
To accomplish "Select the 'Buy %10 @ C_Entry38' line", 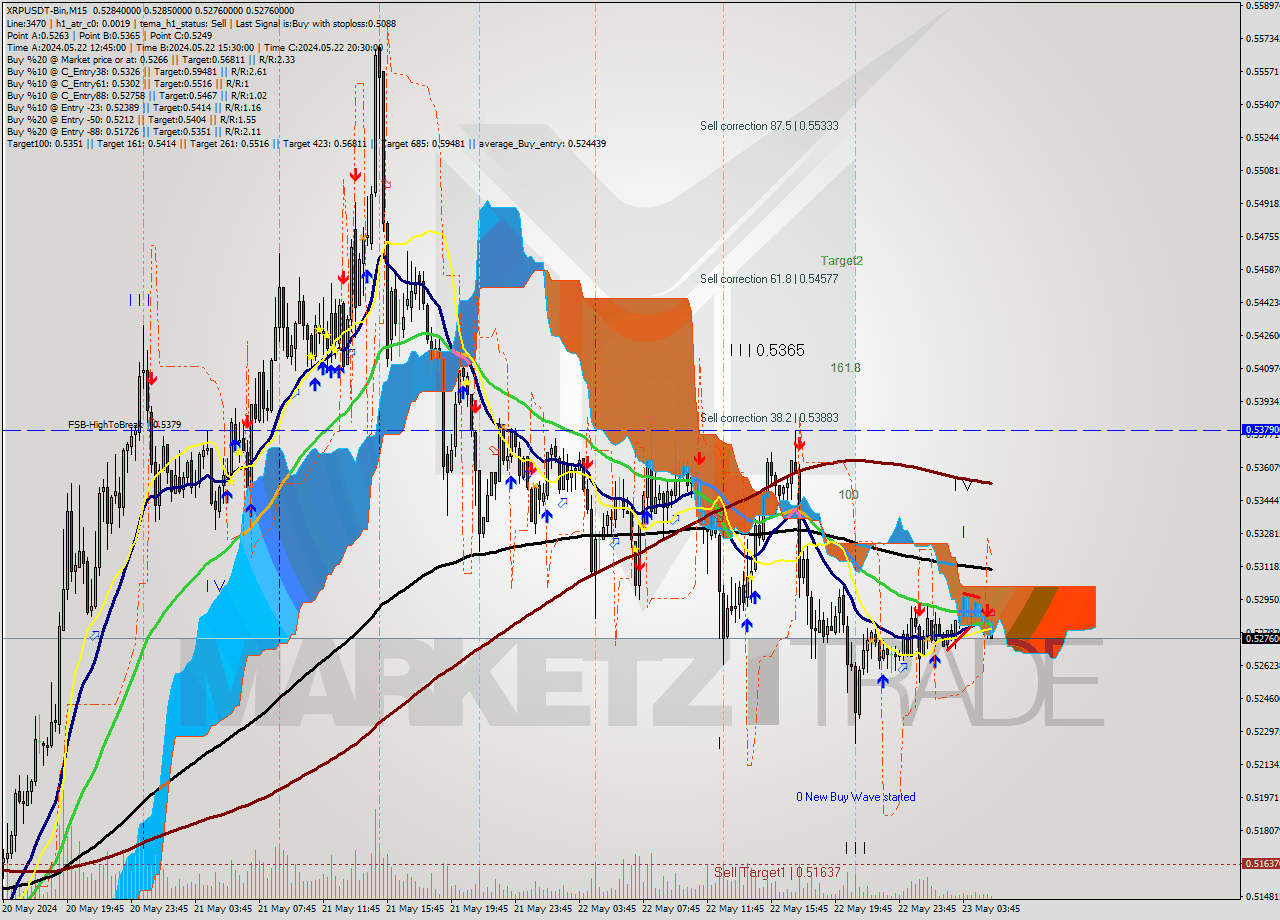I will 136,71.
